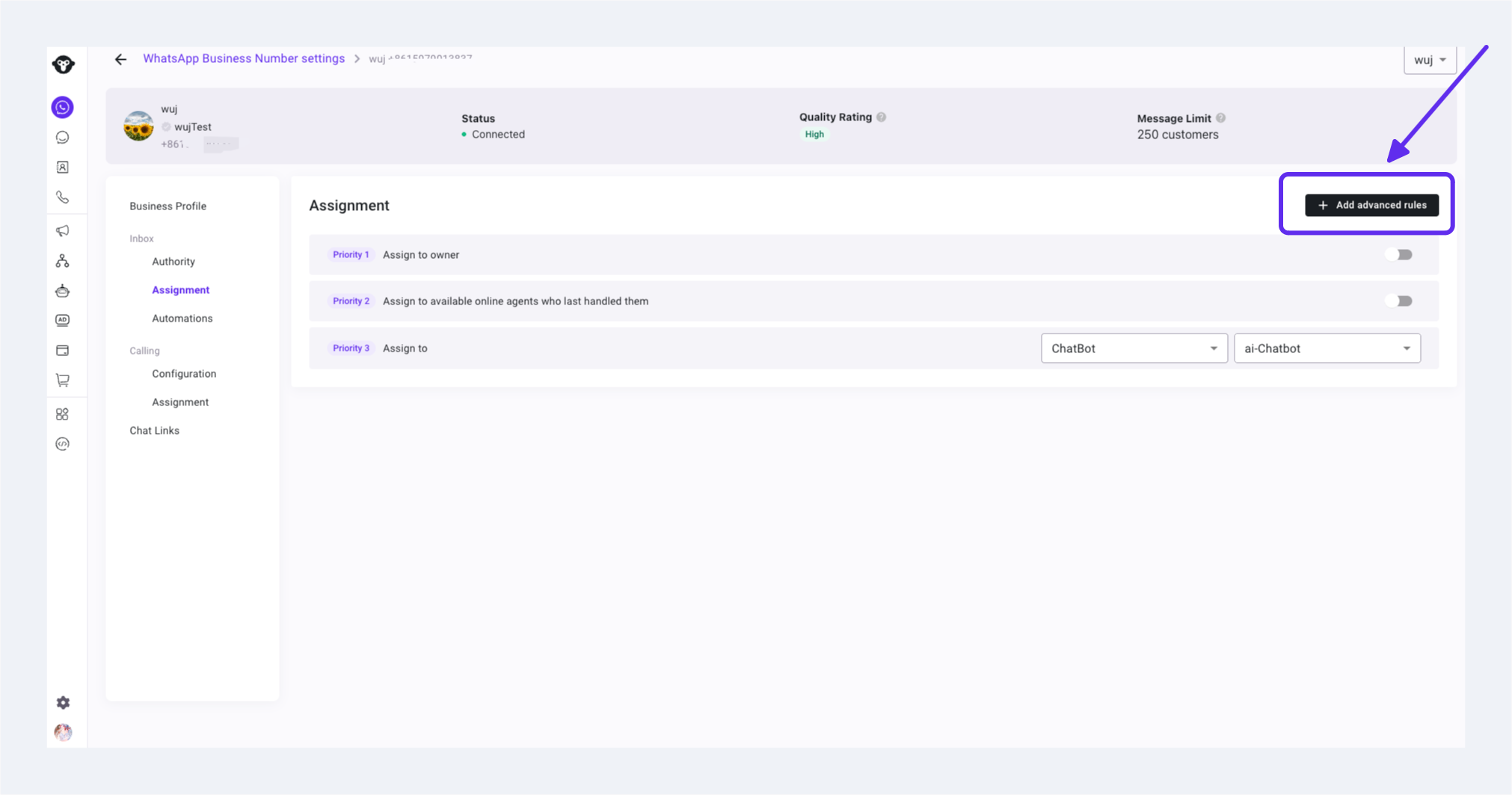Open the contacts icon in sidebar
Screen dimensions: 1512x795
click(63, 168)
